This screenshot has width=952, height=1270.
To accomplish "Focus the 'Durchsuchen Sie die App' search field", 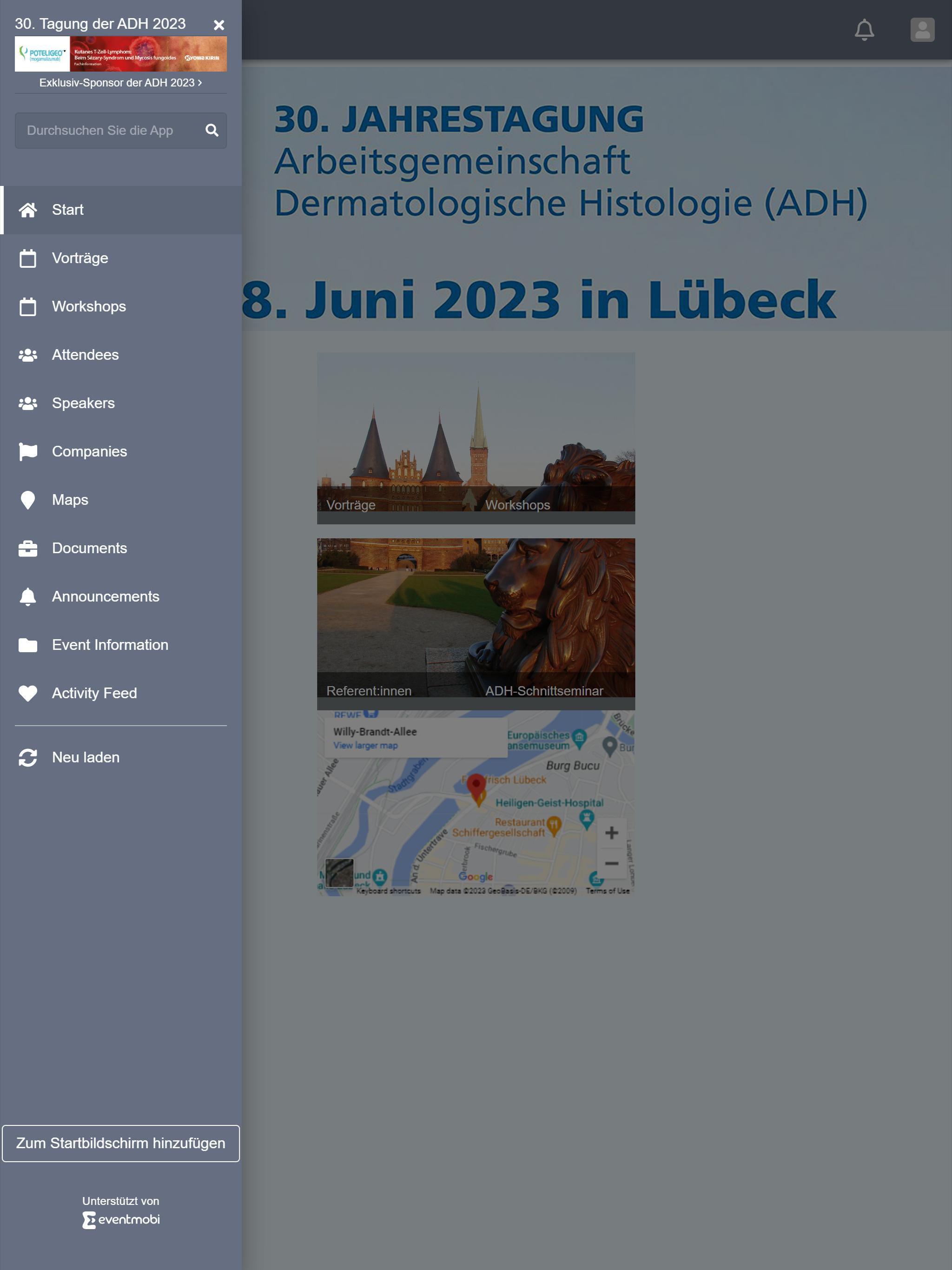I will click(120, 130).
